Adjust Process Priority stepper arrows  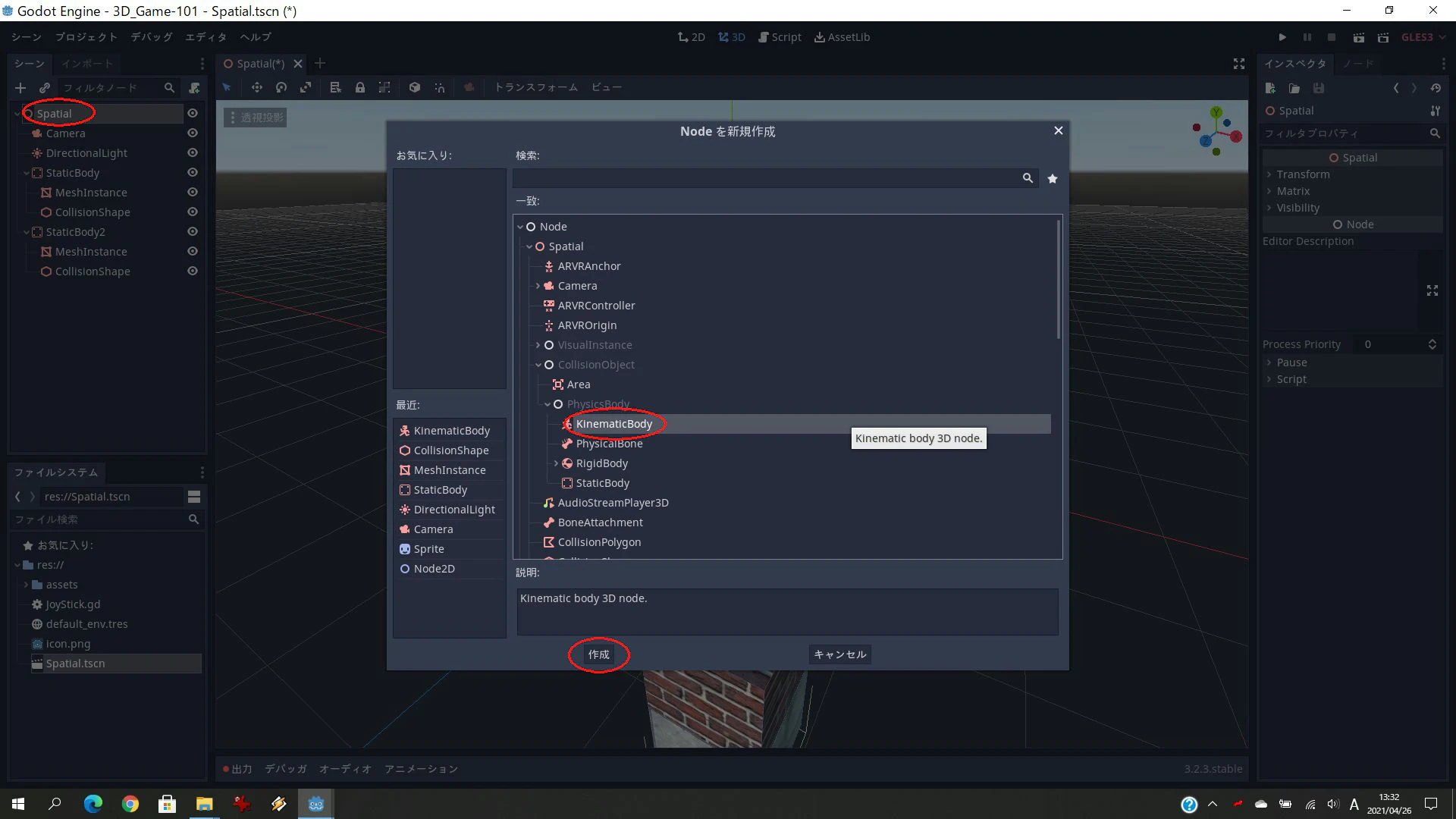(x=1432, y=344)
